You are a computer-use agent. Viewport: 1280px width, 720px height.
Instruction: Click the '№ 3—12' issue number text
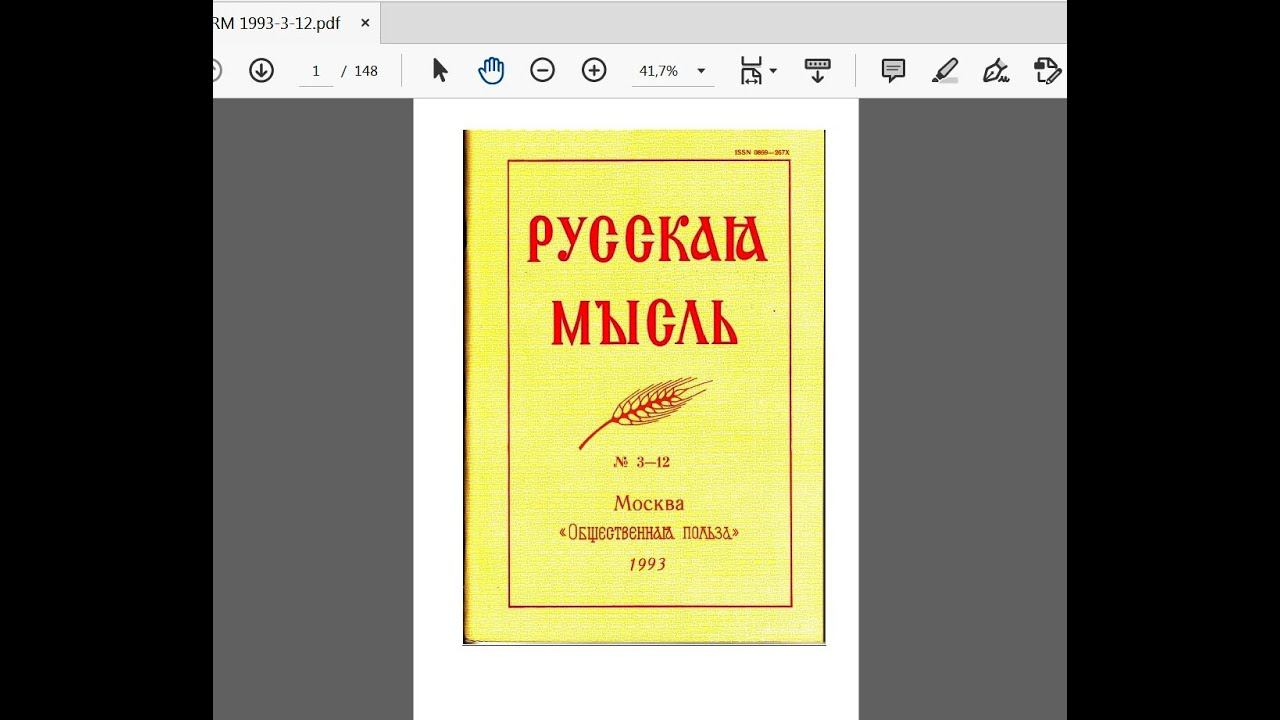(641, 462)
